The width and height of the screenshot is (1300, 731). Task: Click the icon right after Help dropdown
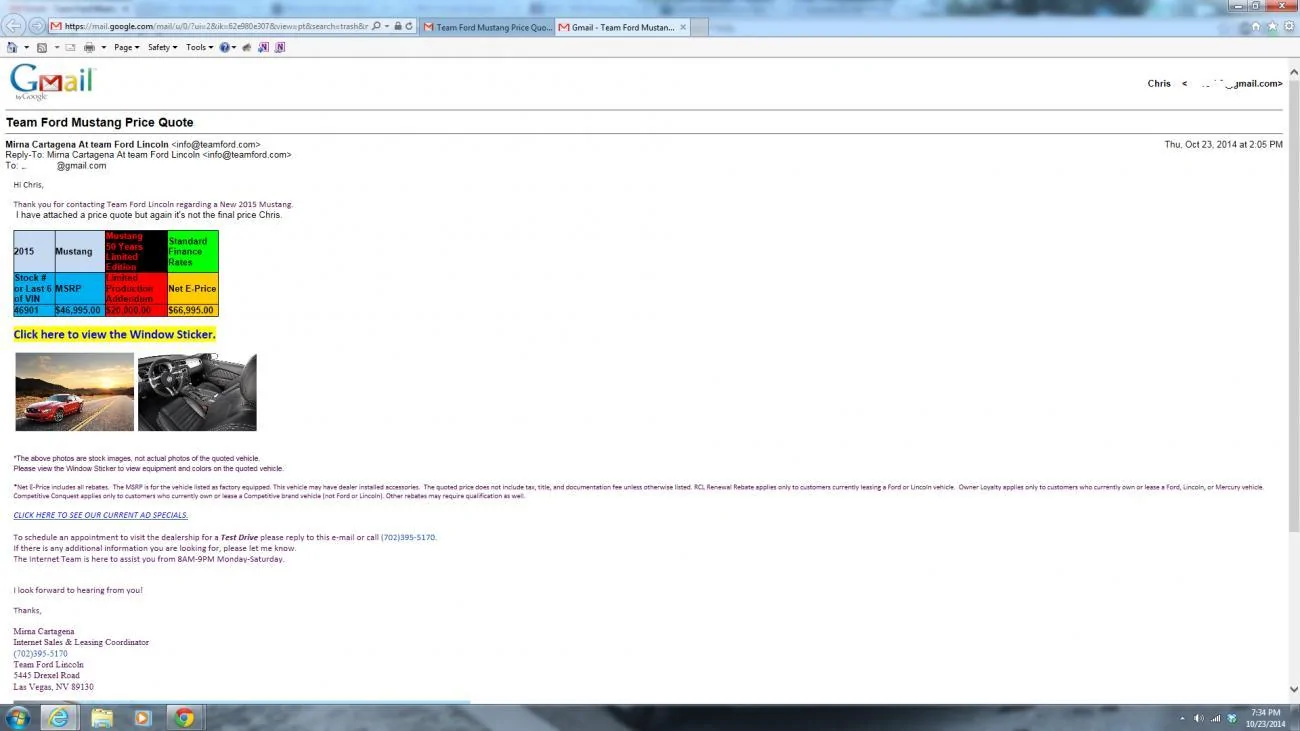(x=247, y=47)
